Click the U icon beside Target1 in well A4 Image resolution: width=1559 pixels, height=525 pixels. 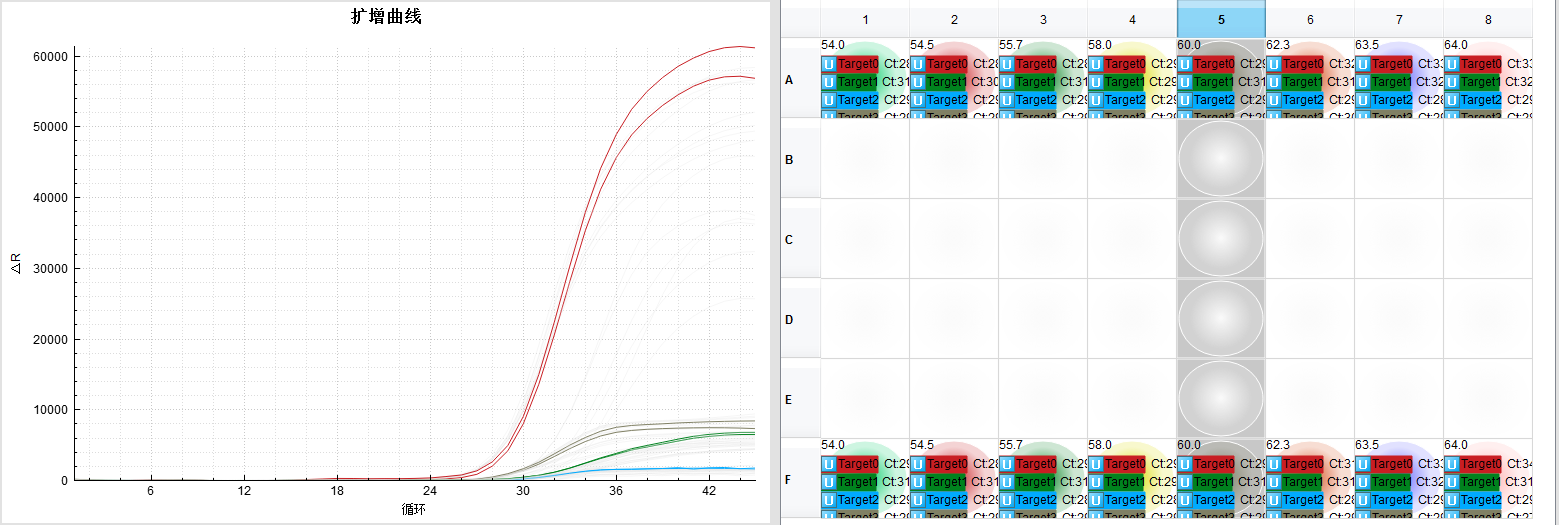point(1095,82)
